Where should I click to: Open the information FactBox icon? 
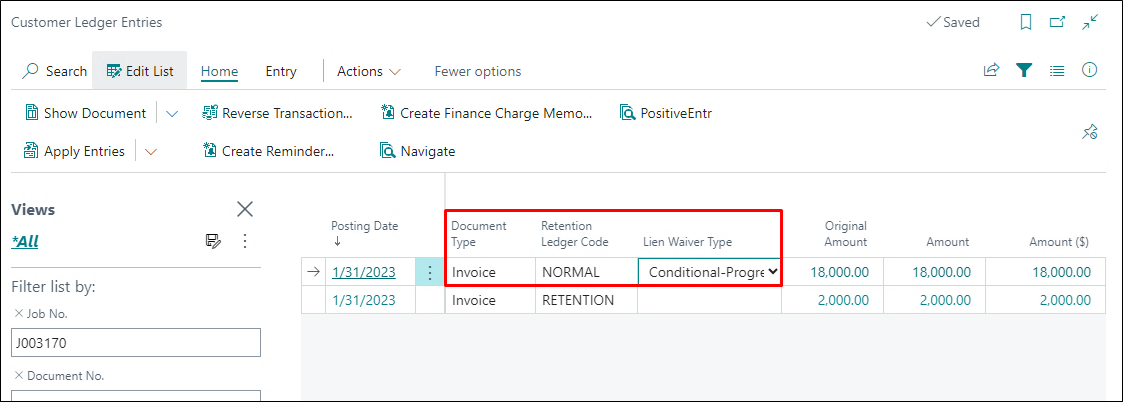pyautogui.click(x=1090, y=70)
